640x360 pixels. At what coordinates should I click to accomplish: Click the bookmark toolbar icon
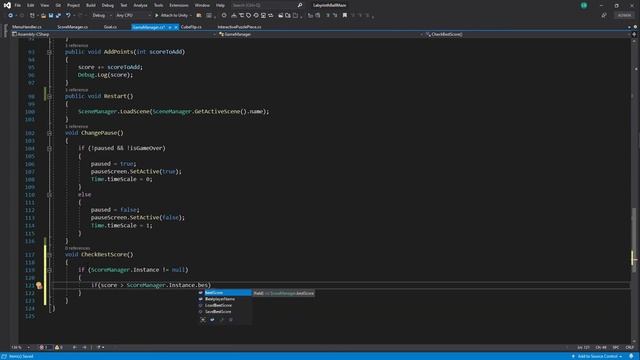(x=344, y=16)
